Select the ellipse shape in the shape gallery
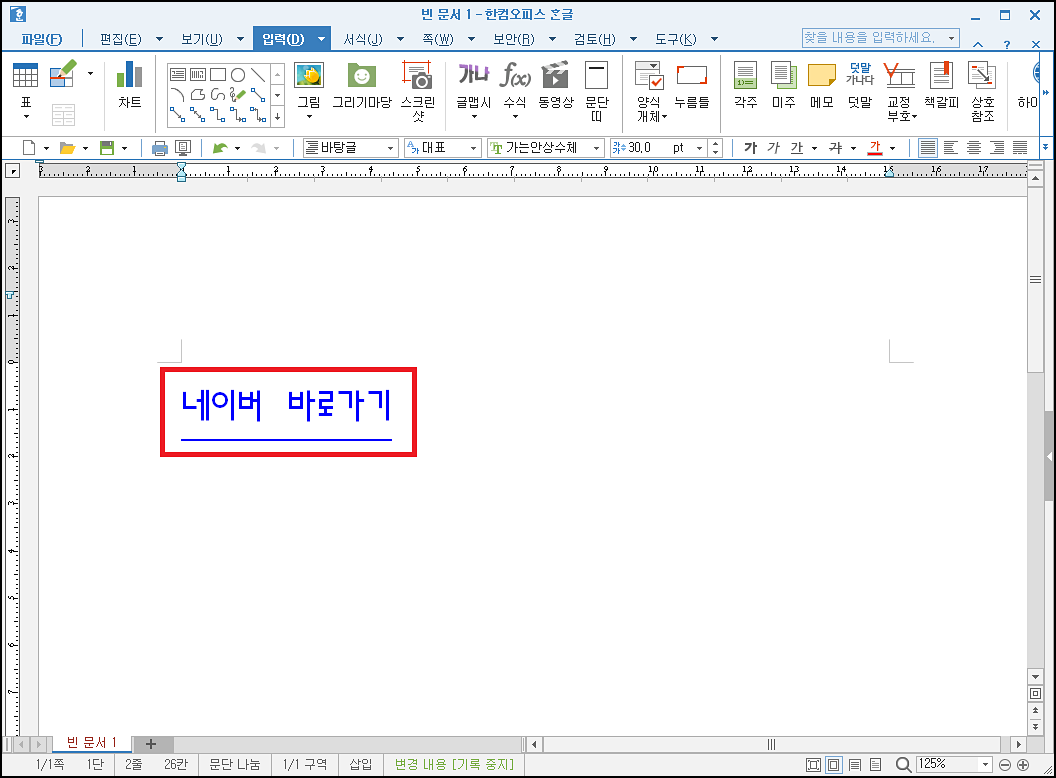The height and width of the screenshot is (778, 1056). [238, 74]
